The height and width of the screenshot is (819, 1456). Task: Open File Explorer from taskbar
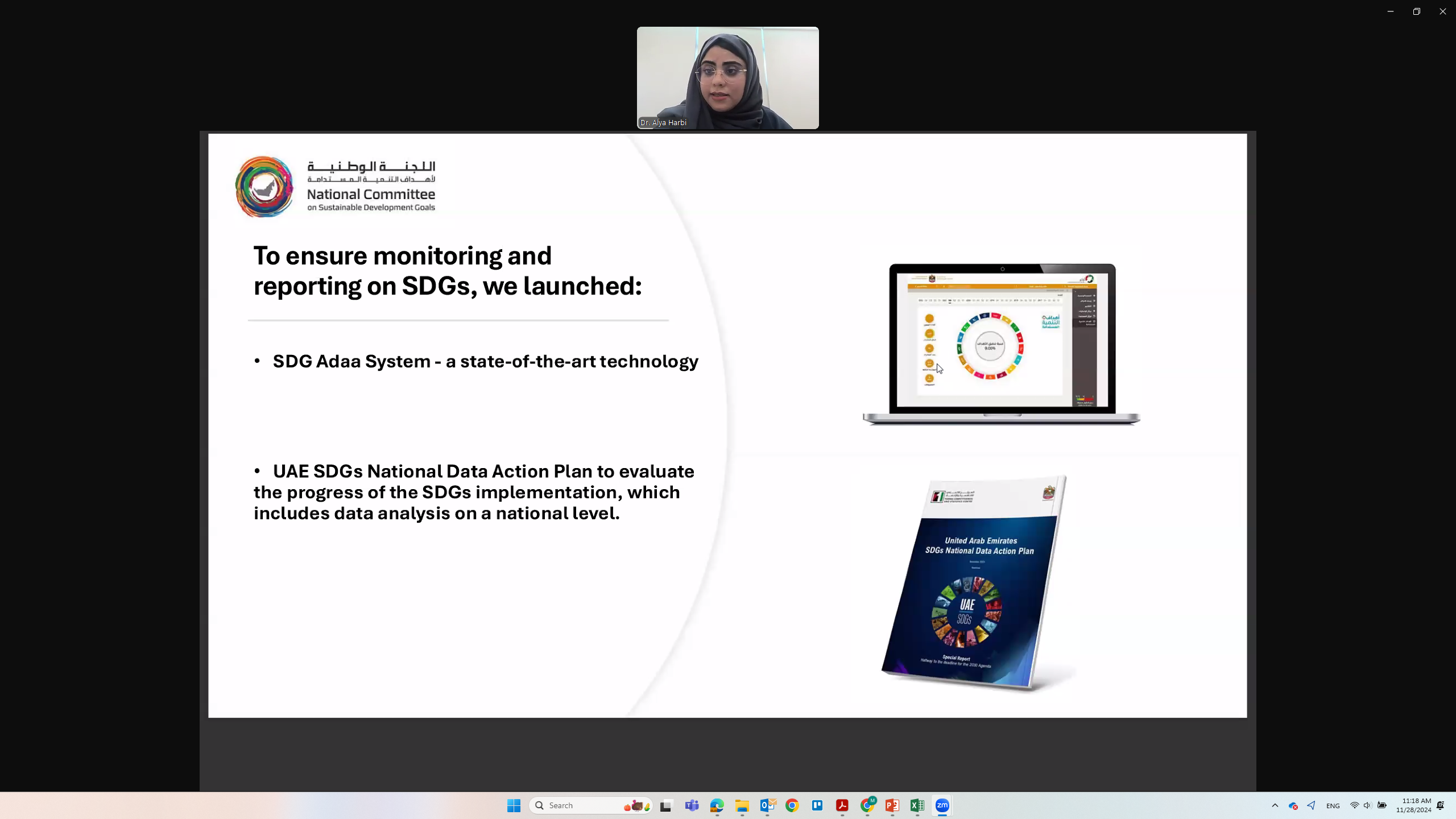click(742, 805)
